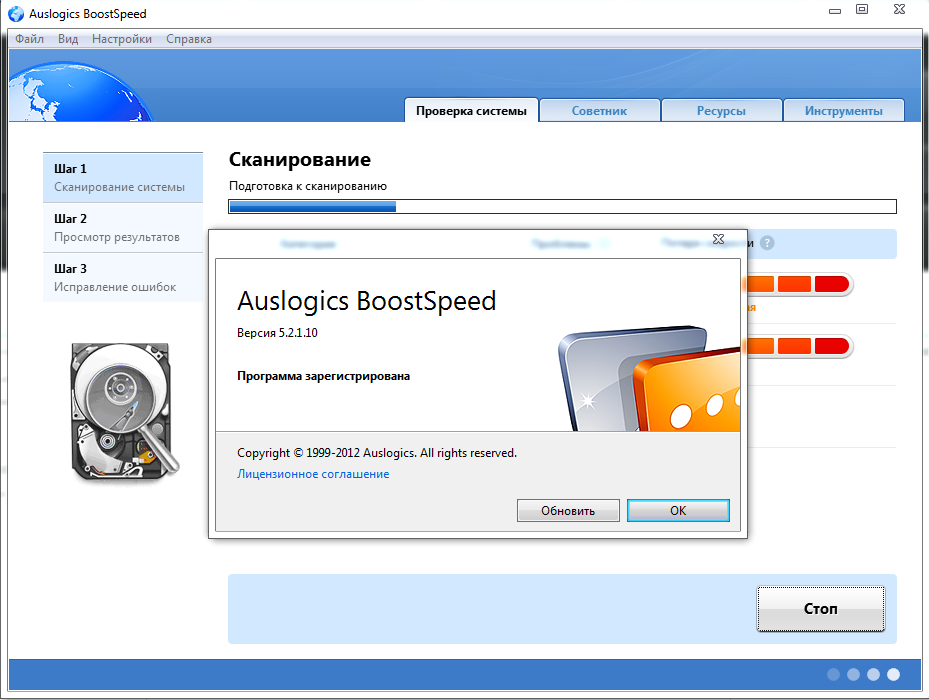Click the Copyright 1999-2012 Auslogics text
Screen dimensions: 929x700
pos(377,453)
